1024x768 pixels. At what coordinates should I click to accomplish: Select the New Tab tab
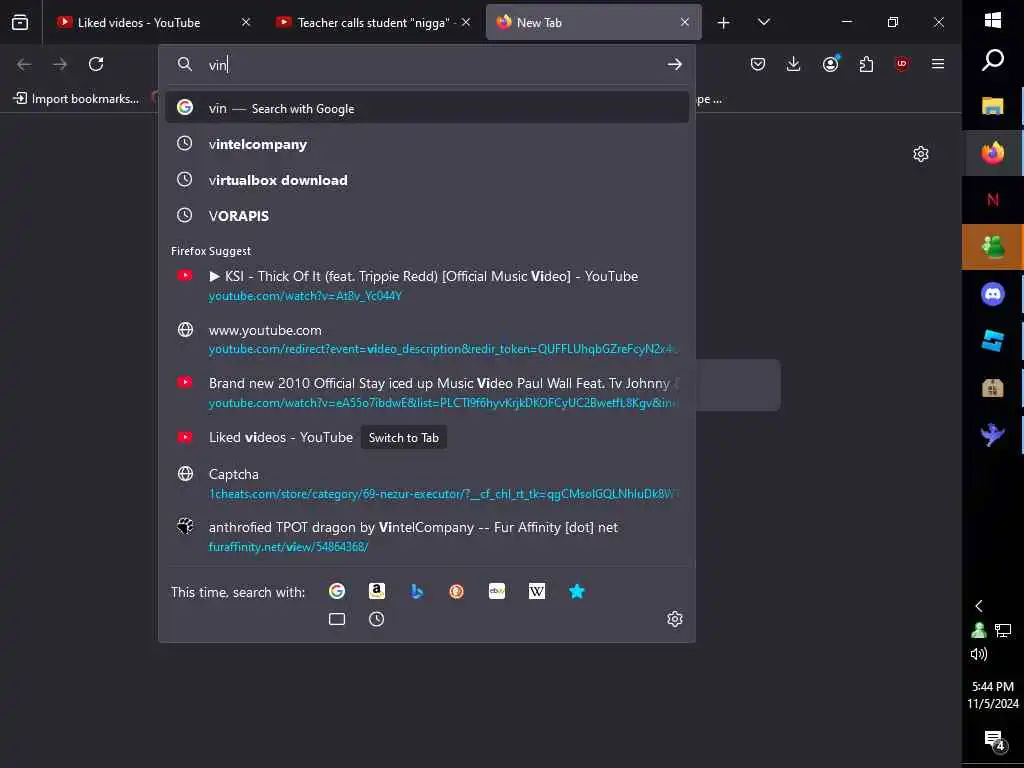pos(594,22)
